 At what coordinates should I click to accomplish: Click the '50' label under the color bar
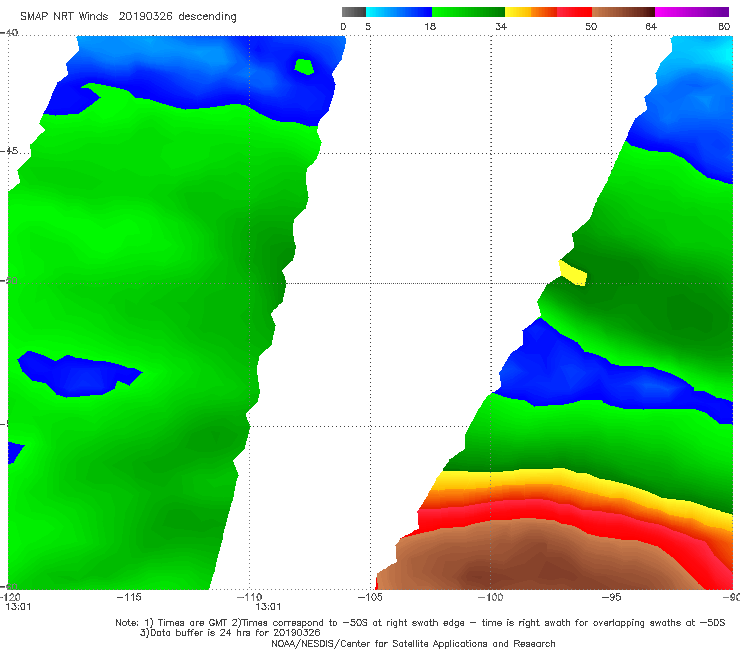[591, 26]
